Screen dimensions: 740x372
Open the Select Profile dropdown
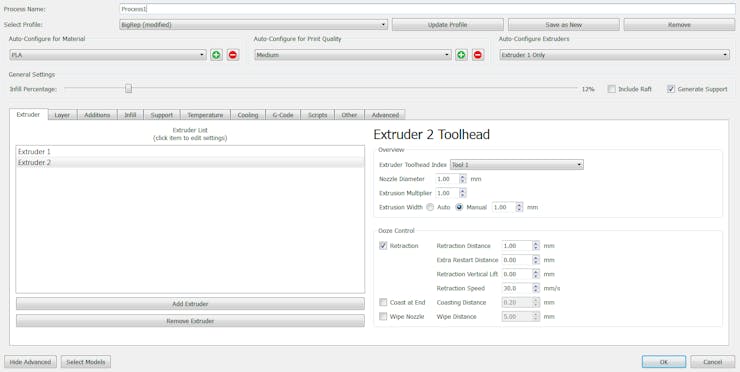(x=253, y=25)
